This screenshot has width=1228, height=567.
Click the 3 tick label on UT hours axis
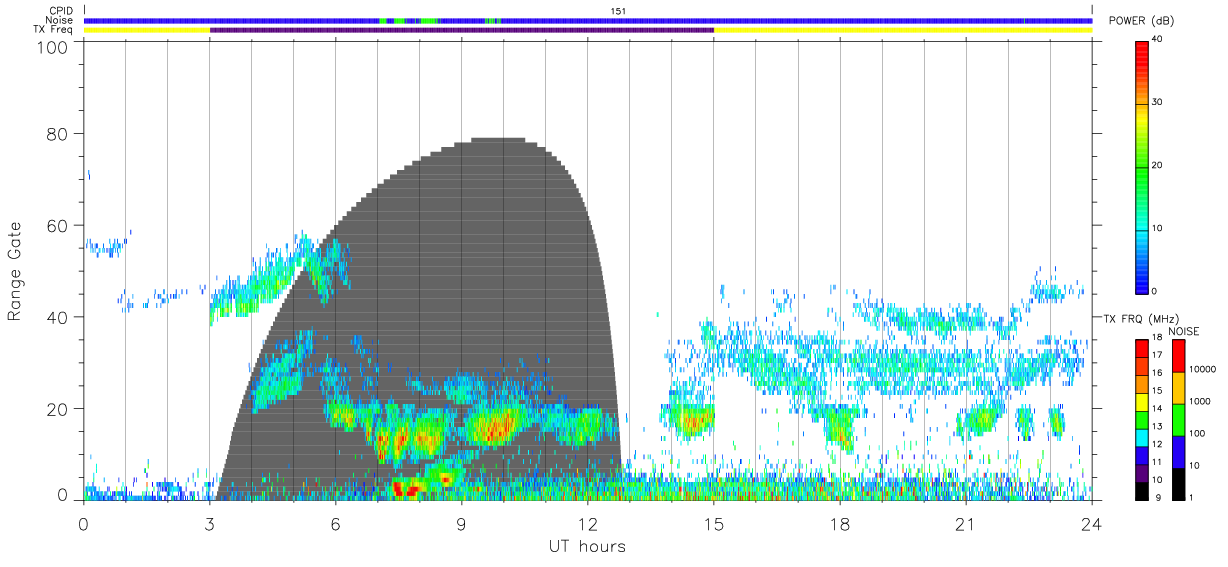tap(210, 524)
